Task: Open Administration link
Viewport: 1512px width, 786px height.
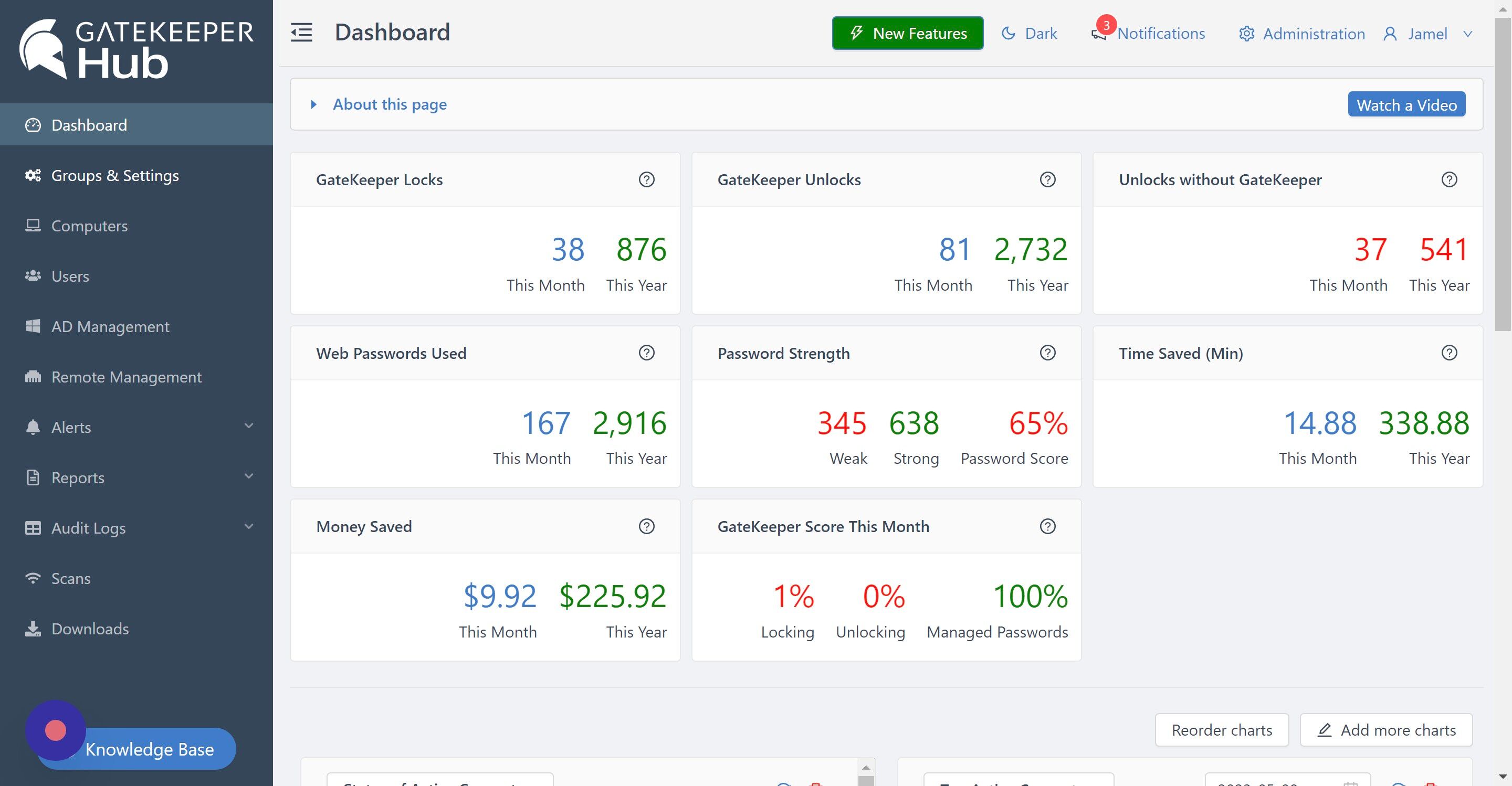Action: [1314, 34]
